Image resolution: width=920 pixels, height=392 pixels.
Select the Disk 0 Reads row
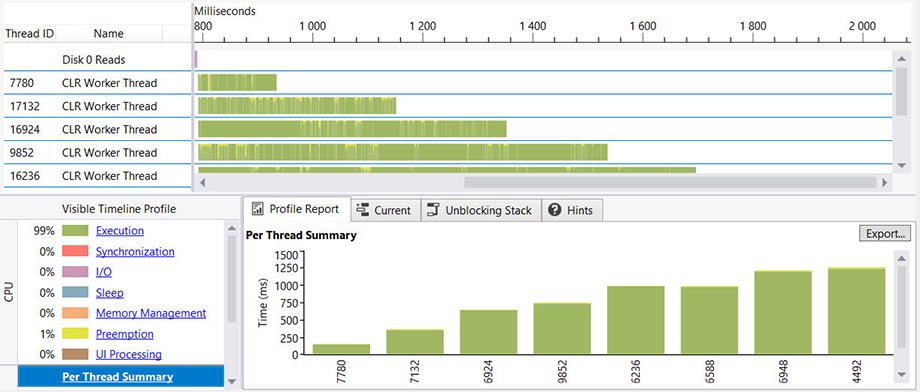coord(94,60)
